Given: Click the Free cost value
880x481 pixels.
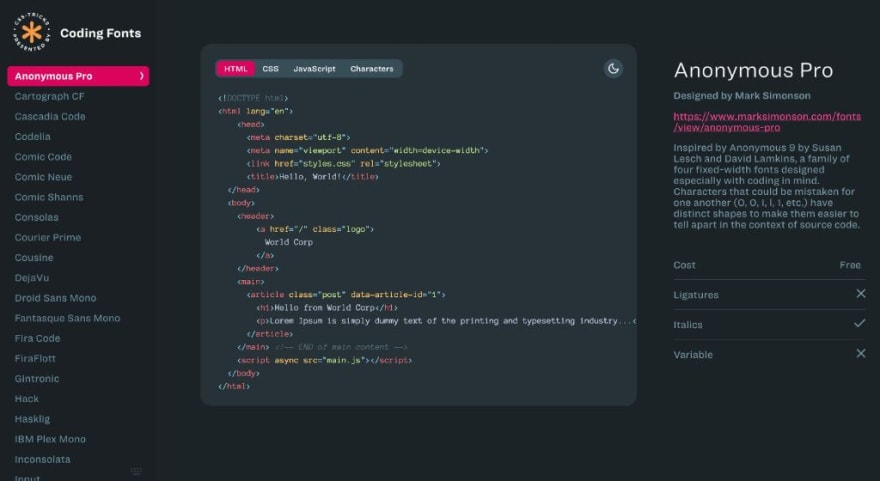Looking at the screenshot, I should click(x=850, y=265).
